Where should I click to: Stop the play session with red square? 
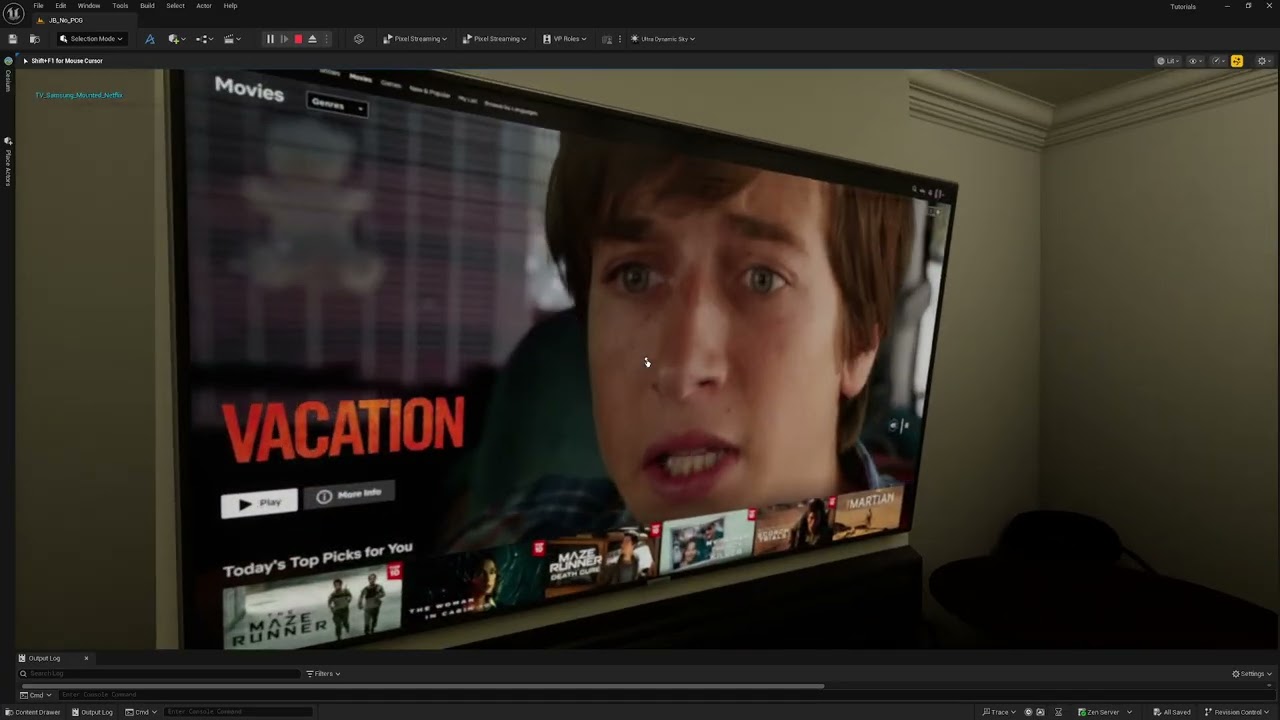pos(298,39)
